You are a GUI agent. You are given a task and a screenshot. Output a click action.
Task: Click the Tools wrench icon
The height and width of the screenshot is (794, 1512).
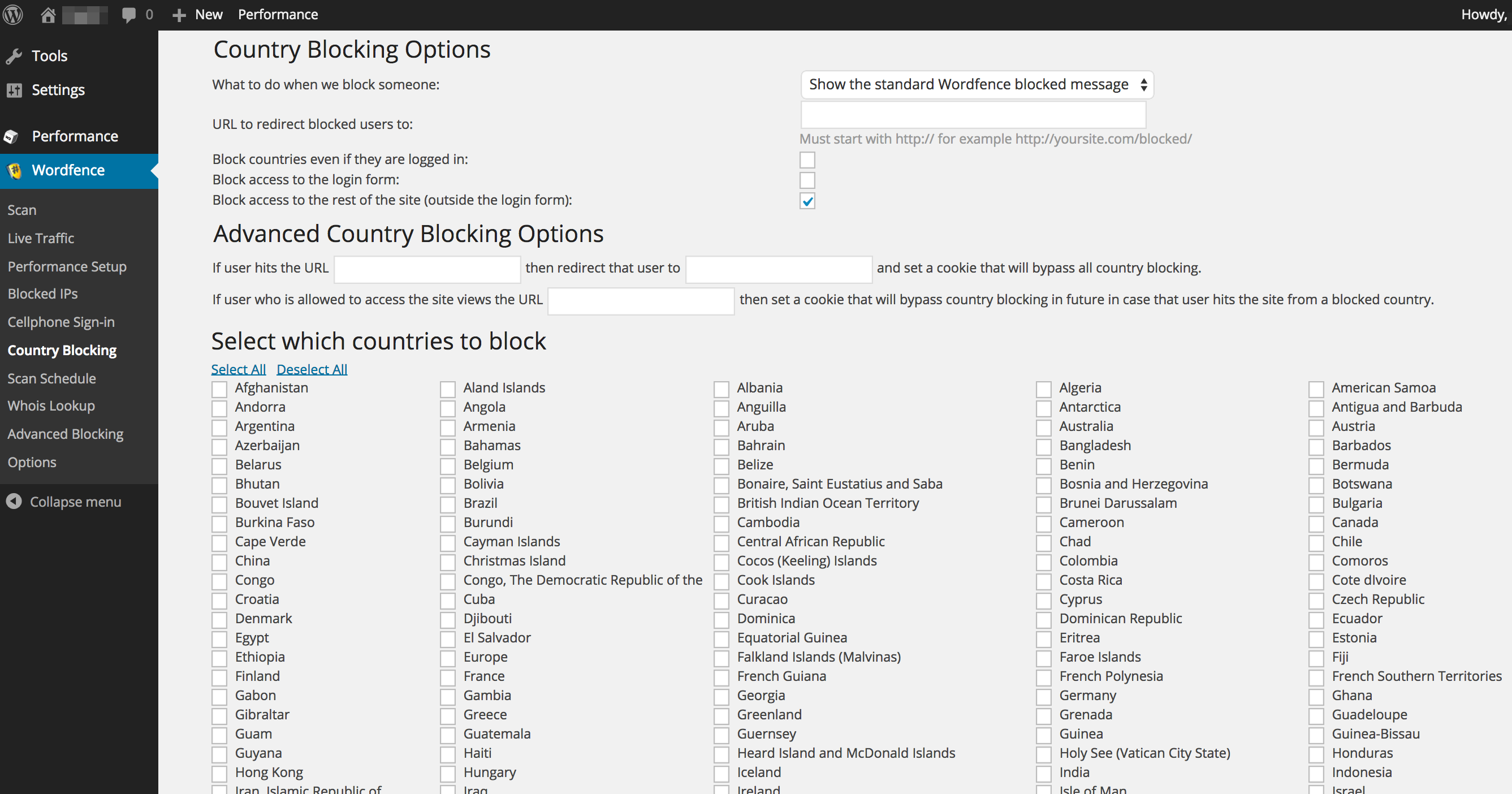[14, 57]
